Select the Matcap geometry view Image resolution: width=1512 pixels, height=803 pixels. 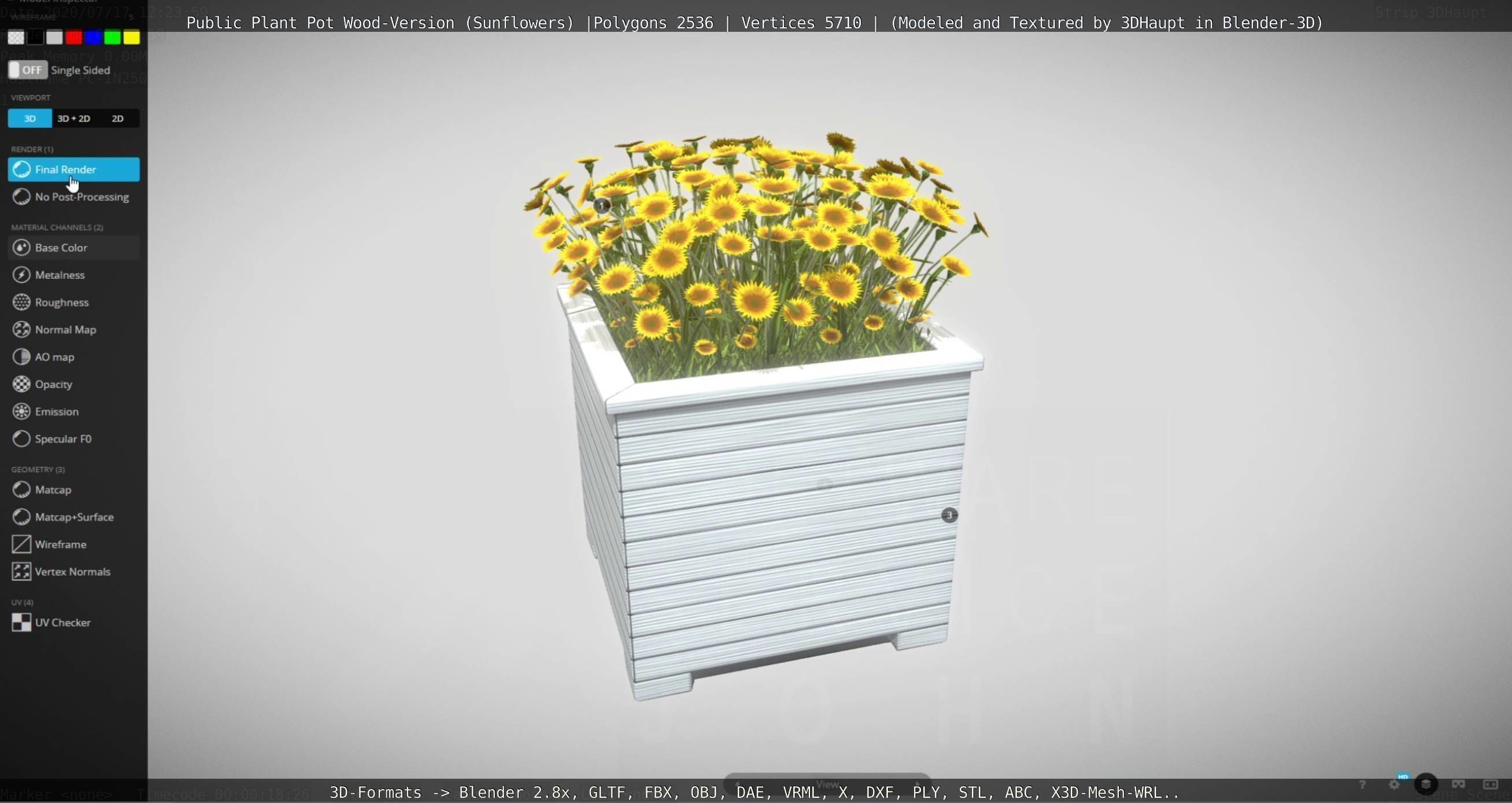coord(74,489)
